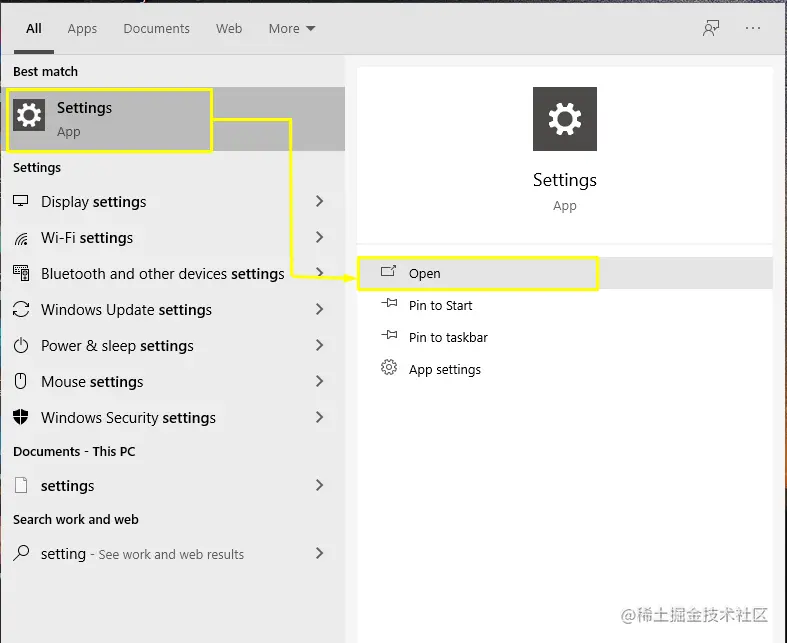Click the Power & sleep power icon
The height and width of the screenshot is (643, 787).
[x=21, y=345]
